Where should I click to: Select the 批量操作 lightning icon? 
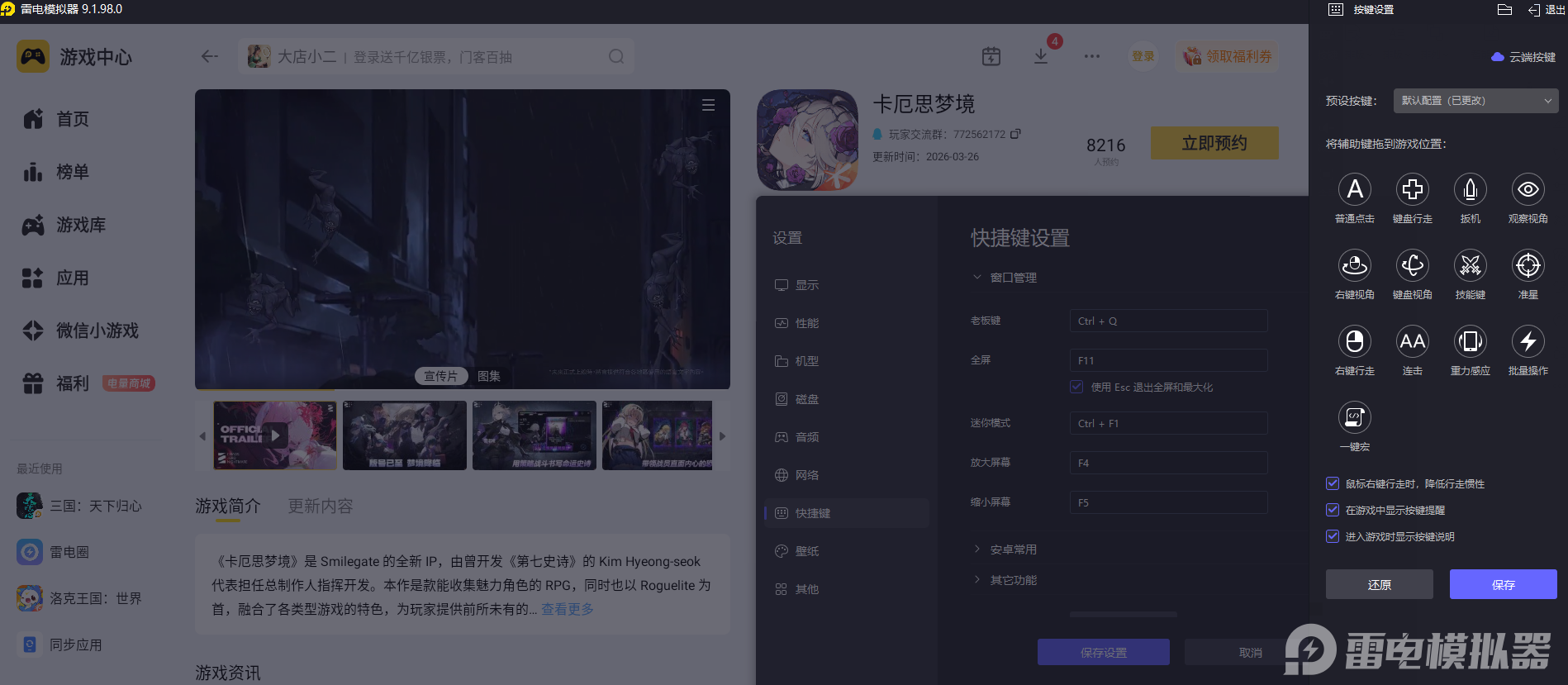[x=1528, y=342]
